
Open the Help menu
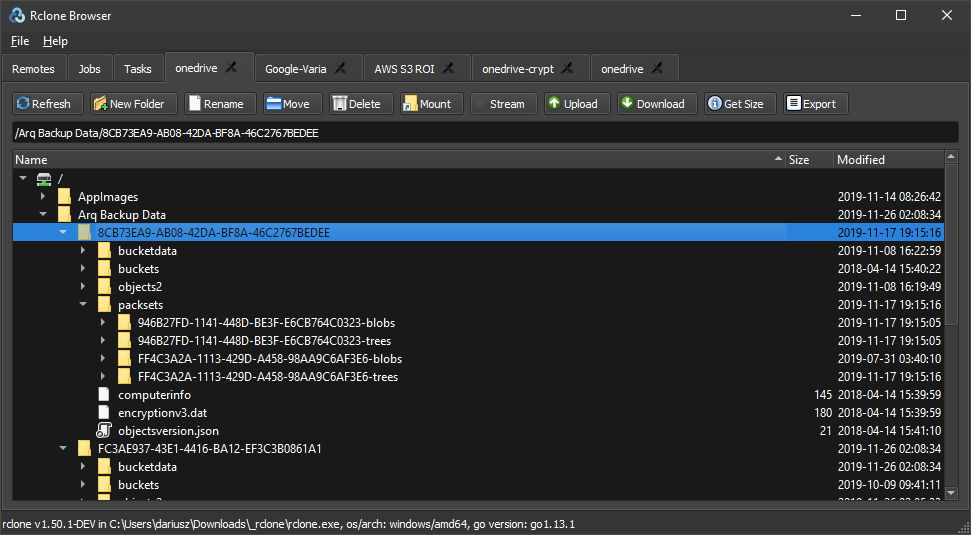click(x=55, y=41)
